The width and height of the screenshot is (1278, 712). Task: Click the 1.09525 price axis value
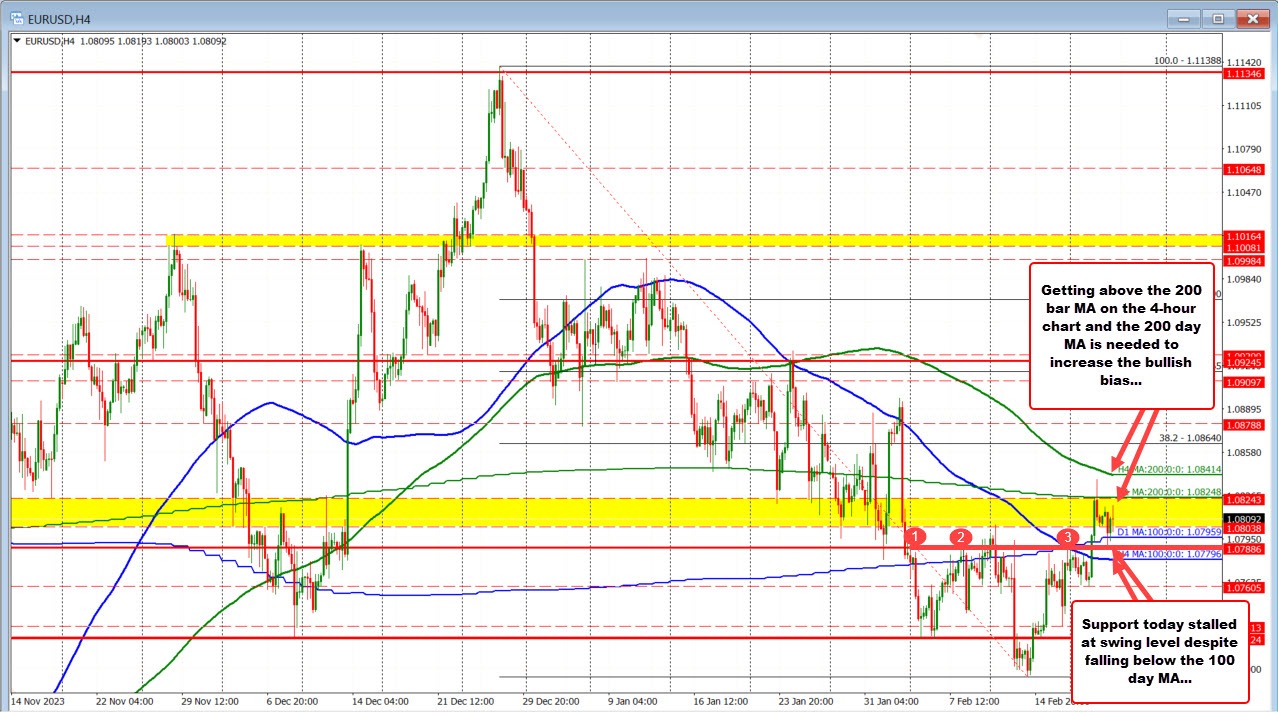1244,323
